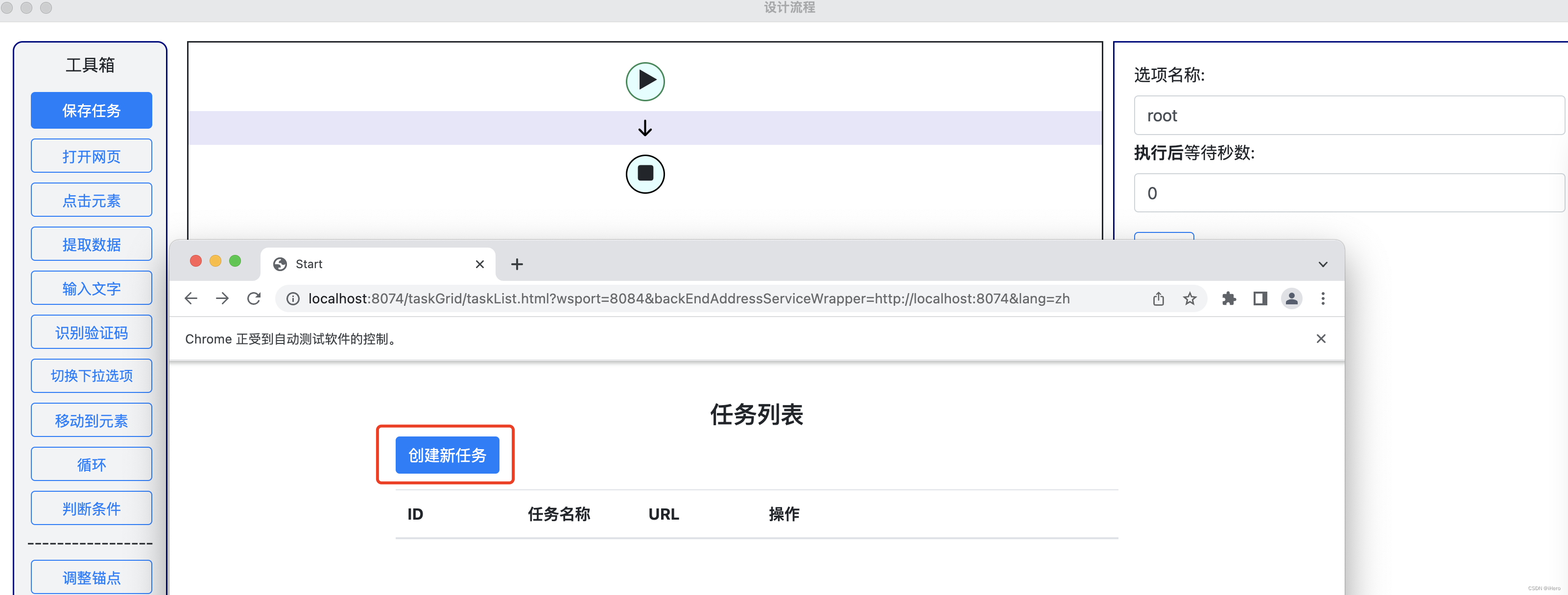This screenshot has width=1568, height=595.
Task: Add 提取数据 operation
Action: tap(91, 244)
